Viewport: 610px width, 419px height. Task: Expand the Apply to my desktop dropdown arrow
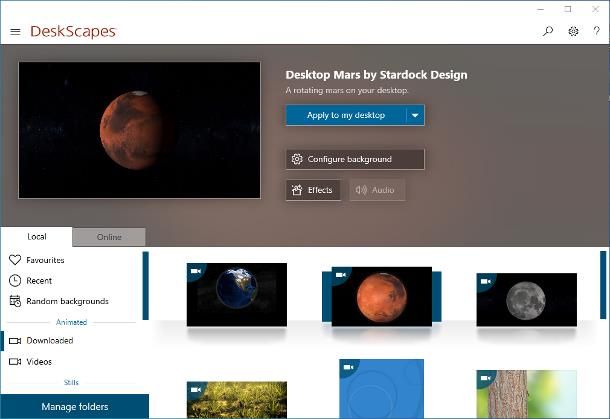point(415,115)
